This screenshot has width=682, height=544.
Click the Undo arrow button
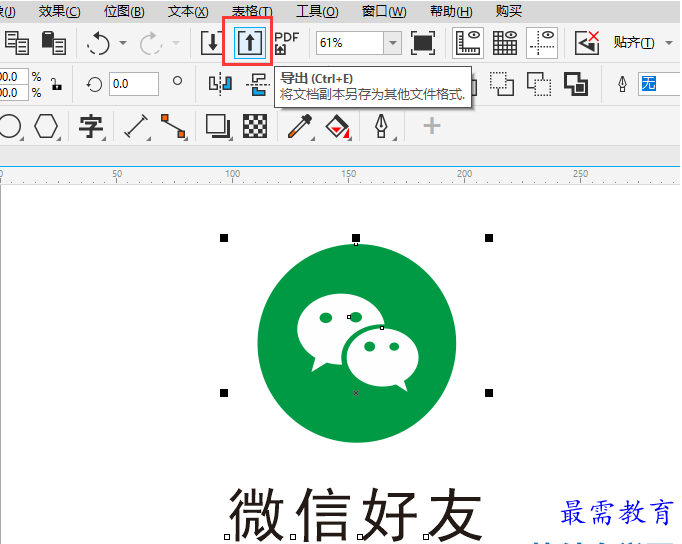[98, 43]
